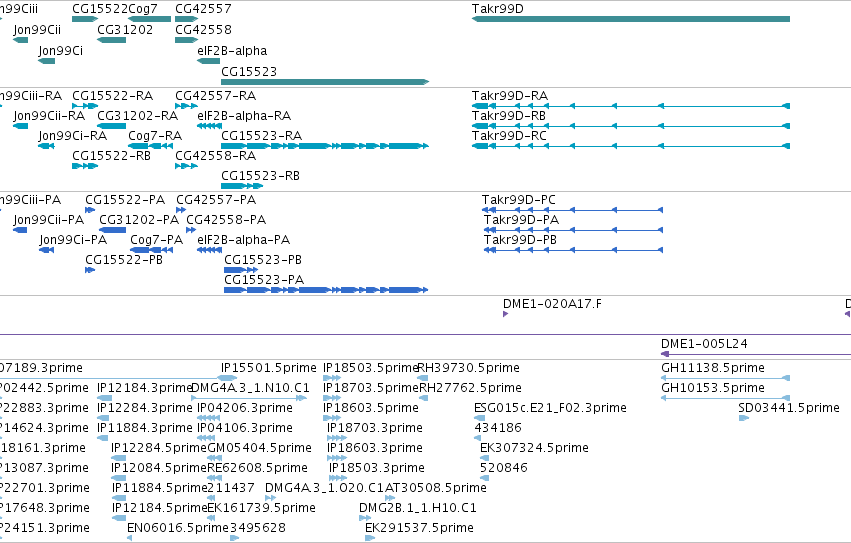This screenshot has width=851, height=543.
Task: Select the CG42558-PA protein feature
Action: pos(191,230)
